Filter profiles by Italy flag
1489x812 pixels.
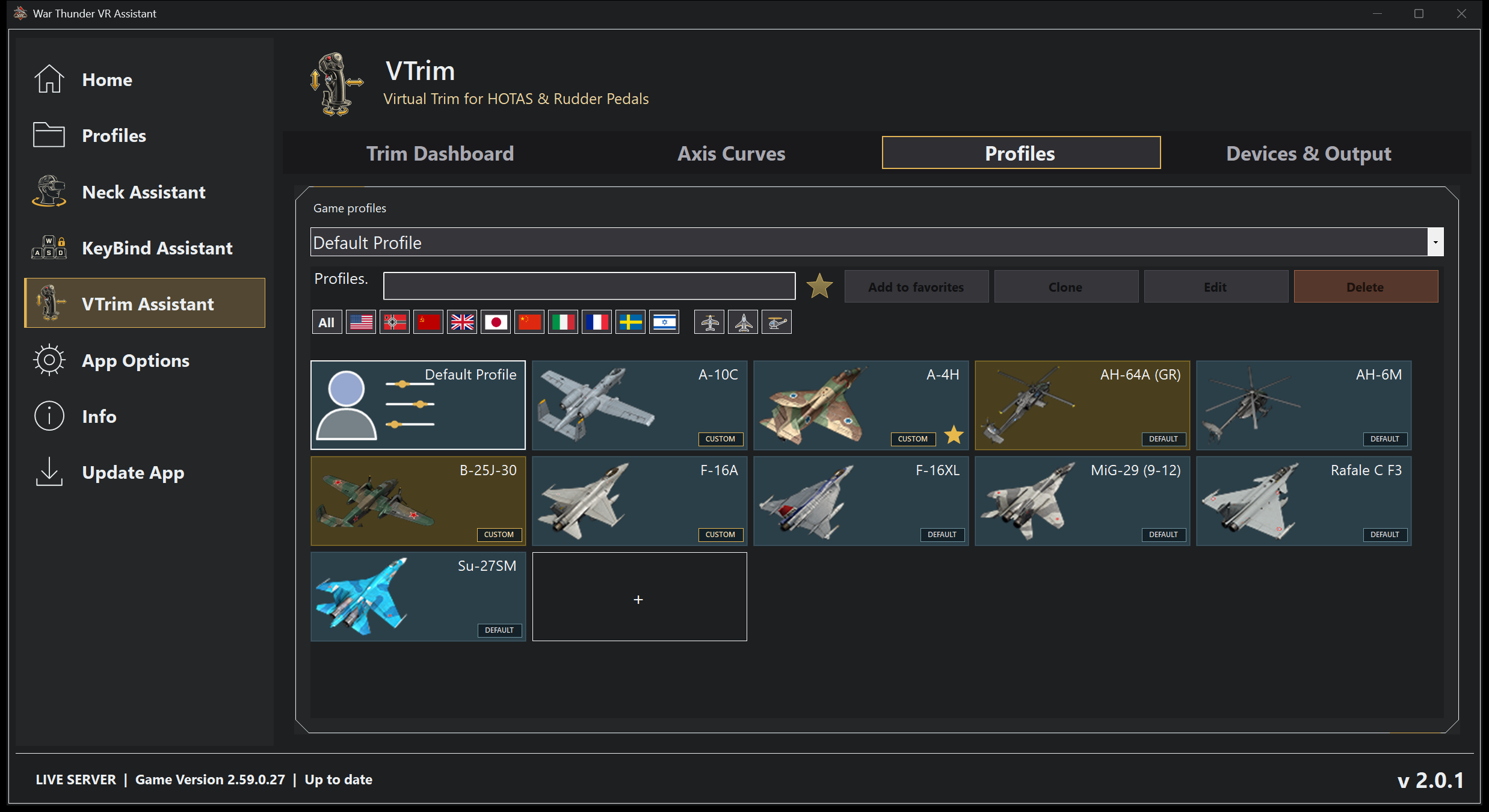coord(563,322)
